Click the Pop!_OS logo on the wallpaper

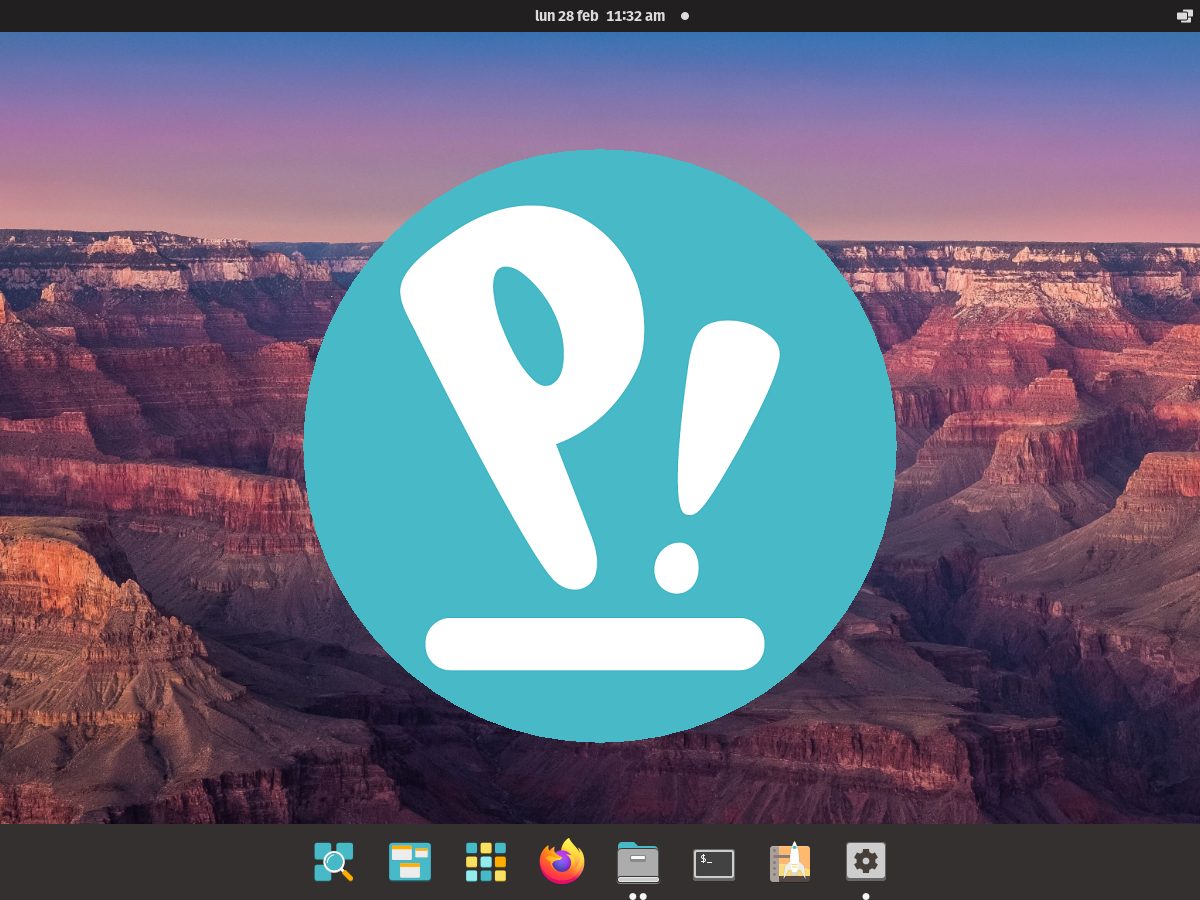pyautogui.click(x=600, y=445)
